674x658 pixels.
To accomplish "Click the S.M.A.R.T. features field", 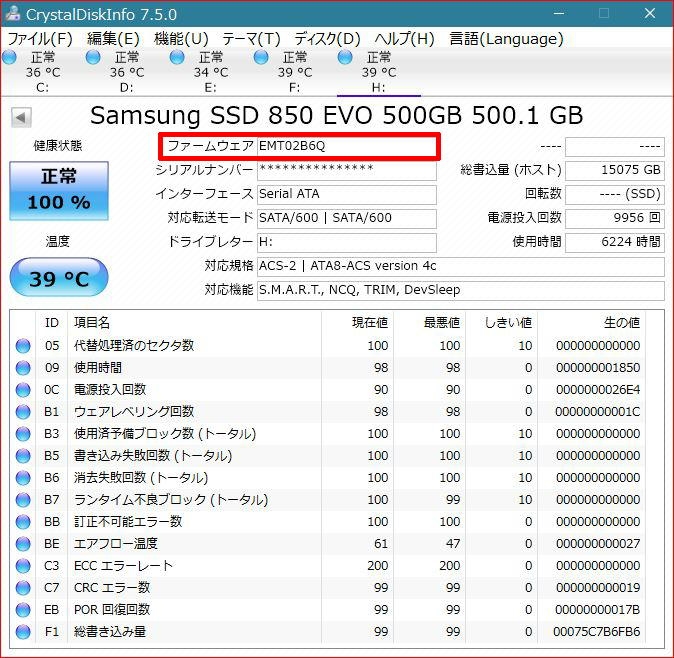I will pyautogui.click(x=461, y=291).
